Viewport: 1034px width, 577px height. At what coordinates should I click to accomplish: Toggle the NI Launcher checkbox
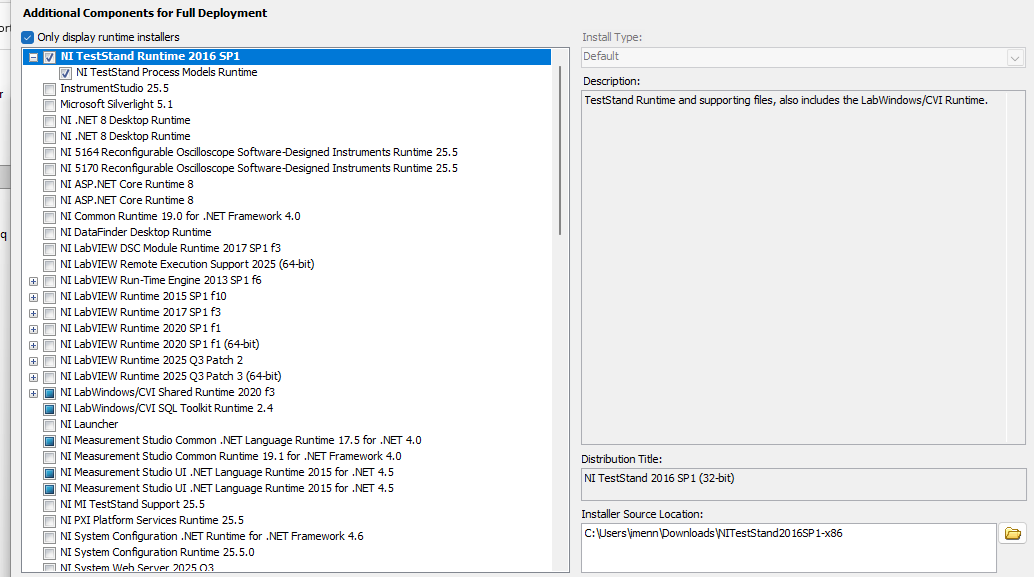click(x=49, y=425)
